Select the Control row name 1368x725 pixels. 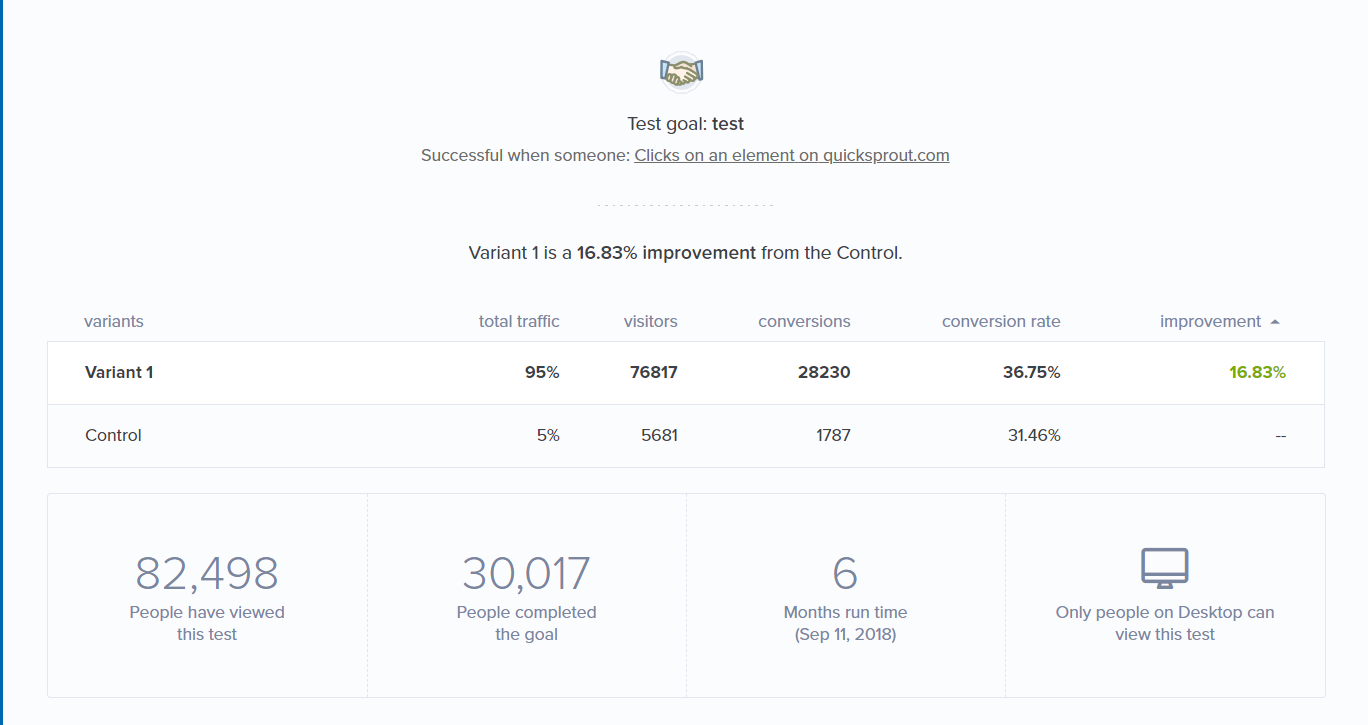(x=113, y=435)
